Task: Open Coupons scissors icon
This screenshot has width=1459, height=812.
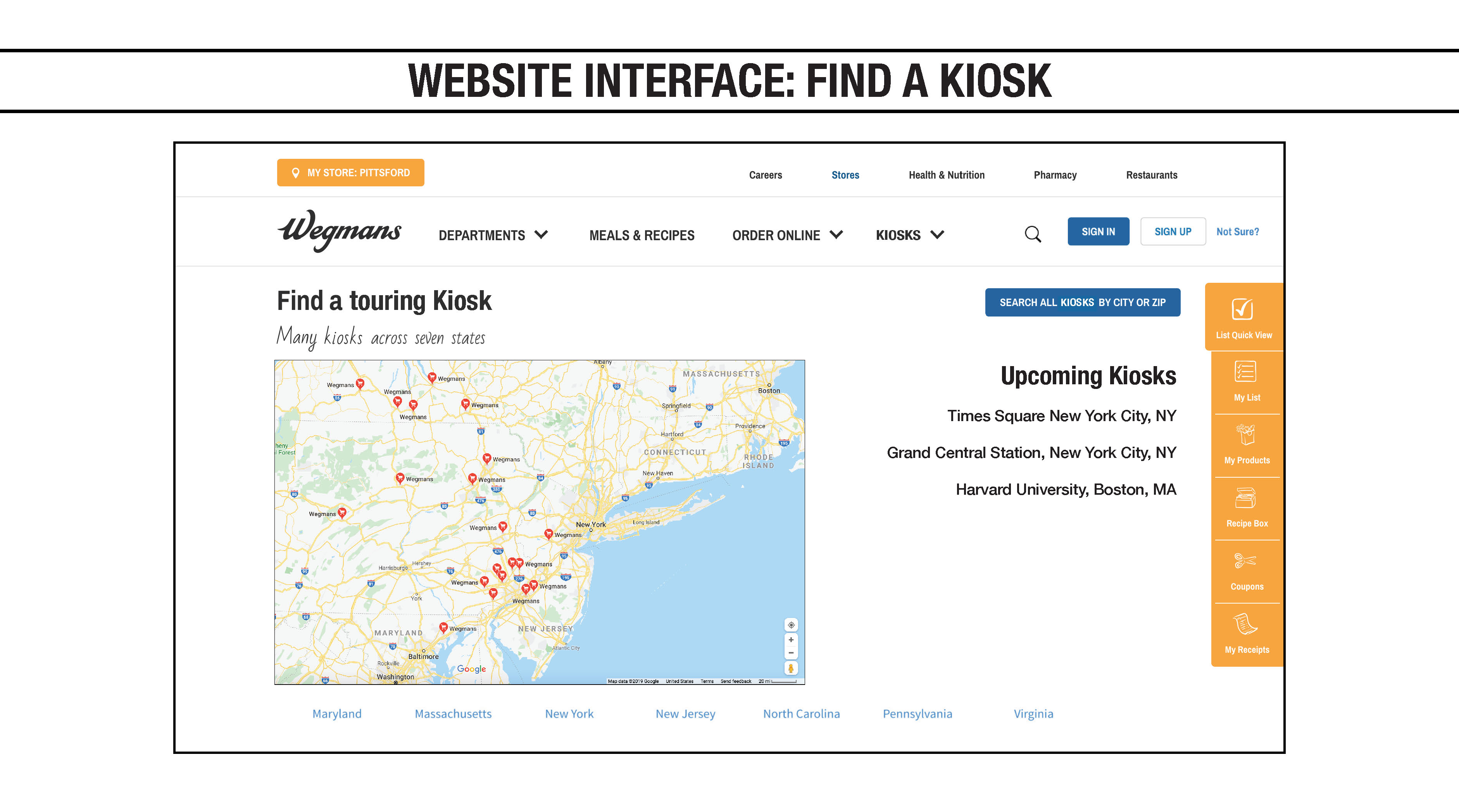Action: (x=1245, y=561)
